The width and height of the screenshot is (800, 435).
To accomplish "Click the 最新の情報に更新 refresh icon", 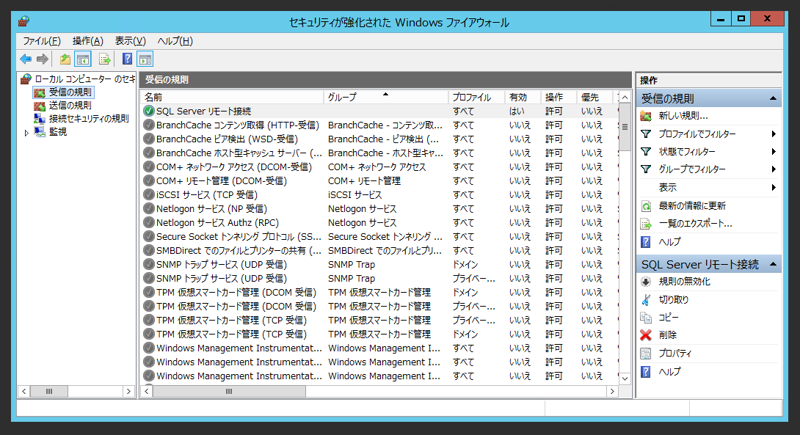I will [x=646, y=206].
